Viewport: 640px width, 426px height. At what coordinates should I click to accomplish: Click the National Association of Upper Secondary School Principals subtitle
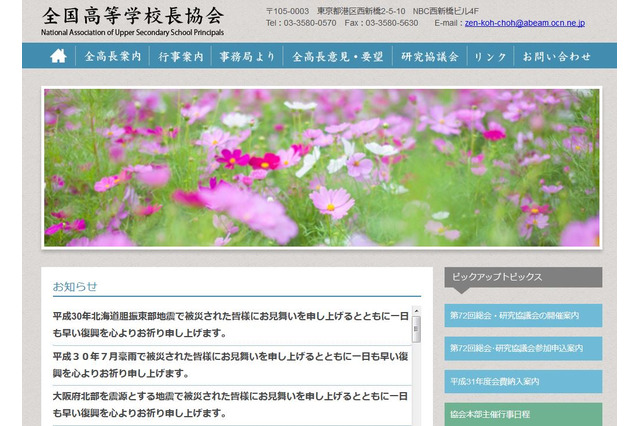(132, 33)
